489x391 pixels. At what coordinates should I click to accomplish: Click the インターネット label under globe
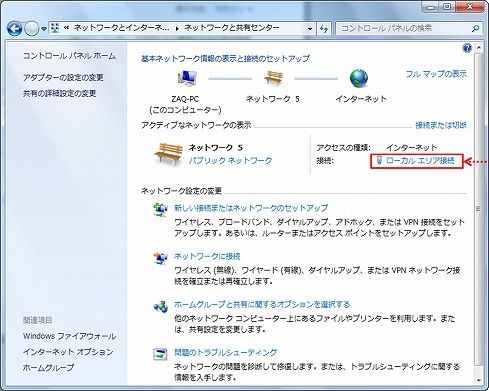[361, 99]
